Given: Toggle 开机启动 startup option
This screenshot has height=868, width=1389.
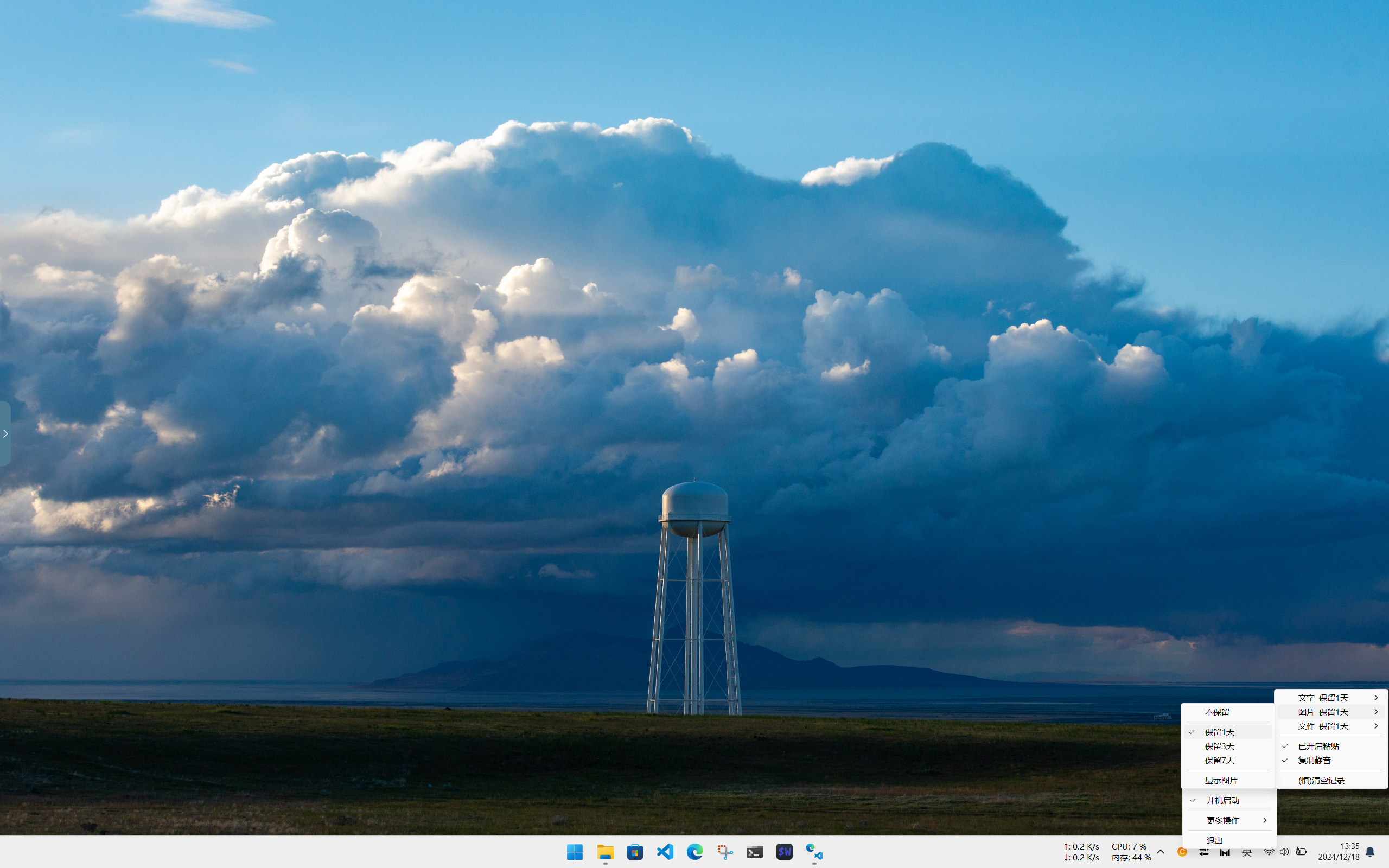Looking at the screenshot, I should [x=1222, y=800].
